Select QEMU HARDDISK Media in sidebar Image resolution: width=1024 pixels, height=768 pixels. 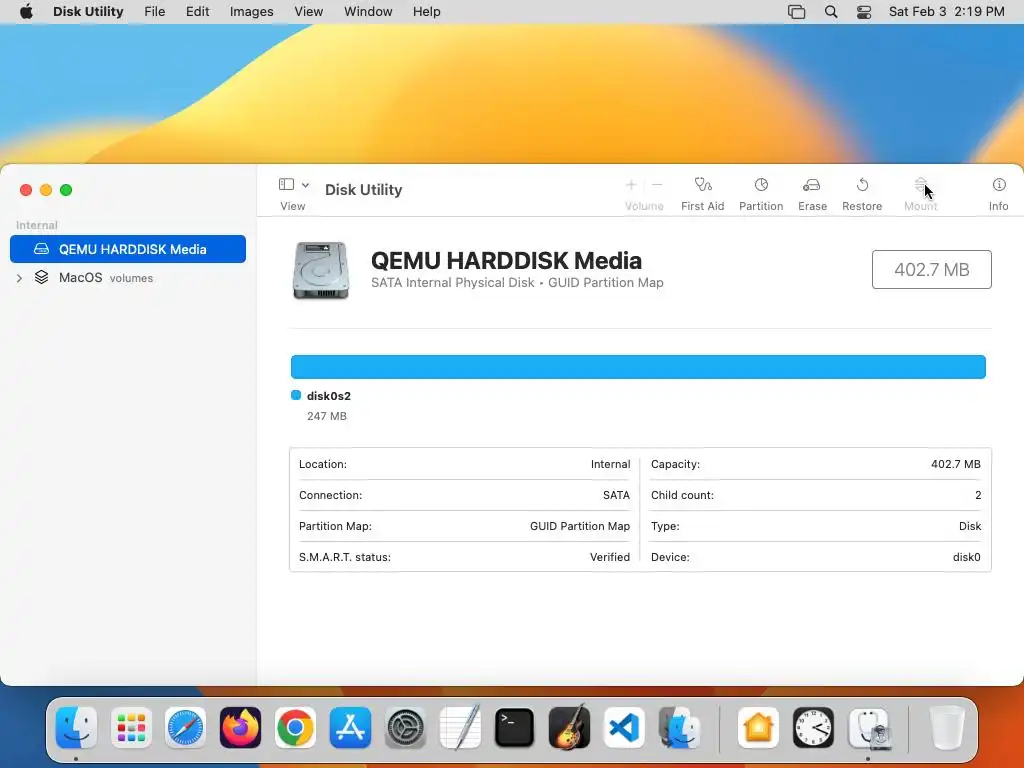point(128,249)
